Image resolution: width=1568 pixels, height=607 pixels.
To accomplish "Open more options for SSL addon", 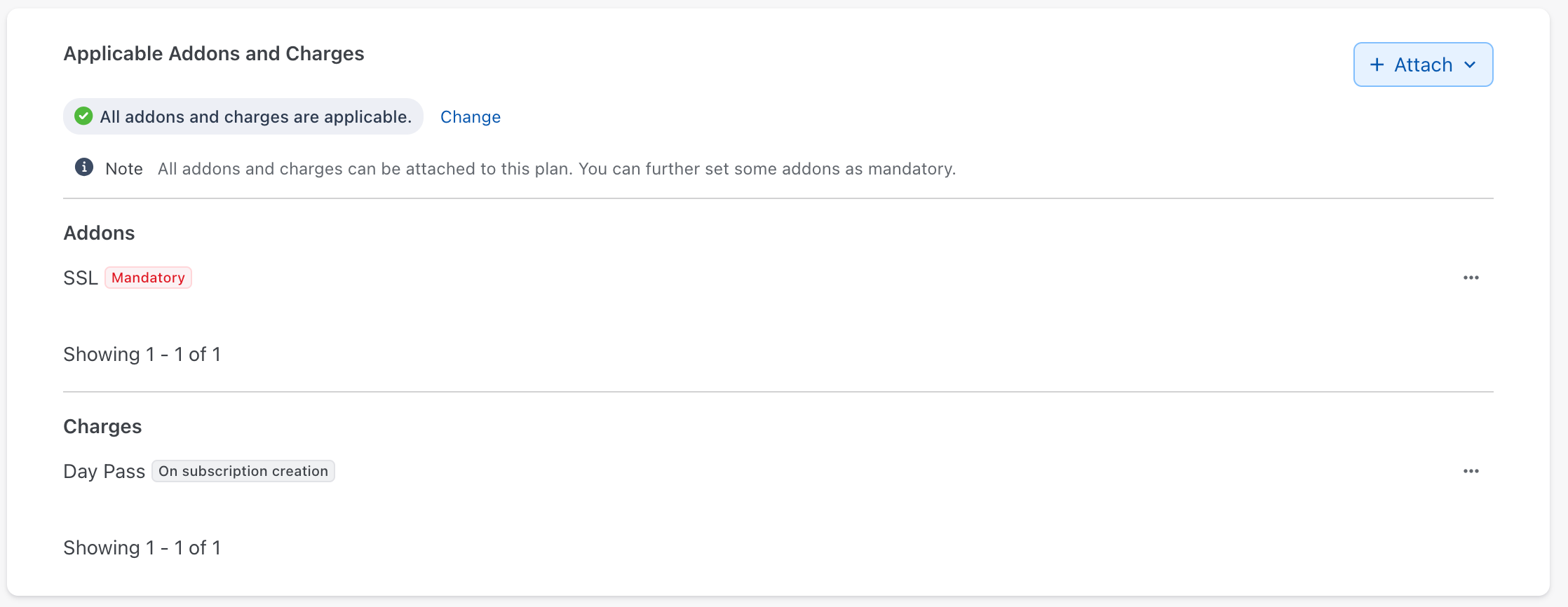I will point(1471,278).
